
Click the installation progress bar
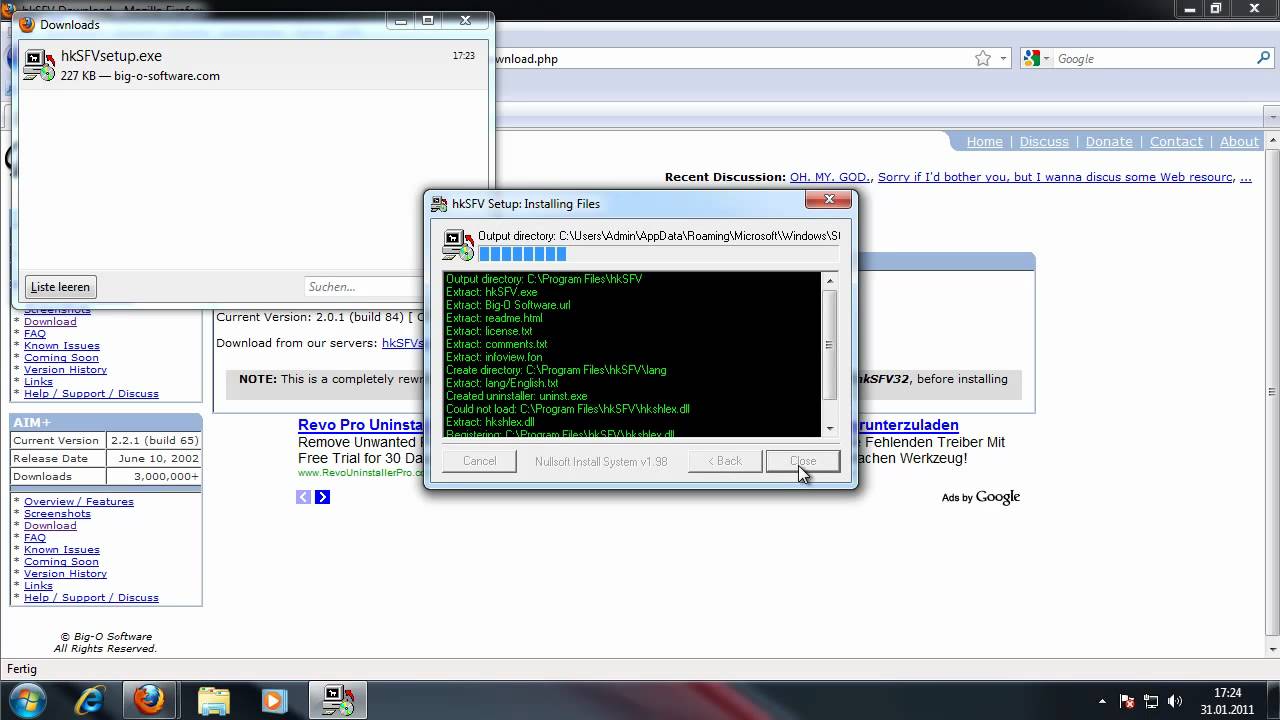click(x=658, y=255)
